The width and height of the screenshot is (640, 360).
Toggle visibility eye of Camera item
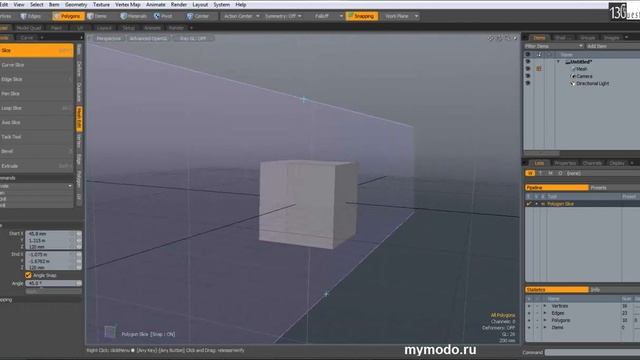point(528,76)
